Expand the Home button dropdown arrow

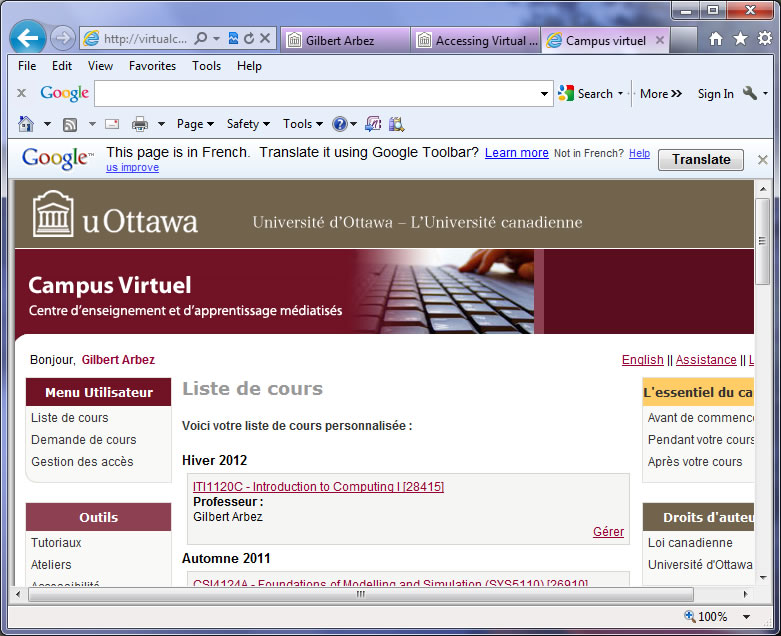(x=47, y=124)
